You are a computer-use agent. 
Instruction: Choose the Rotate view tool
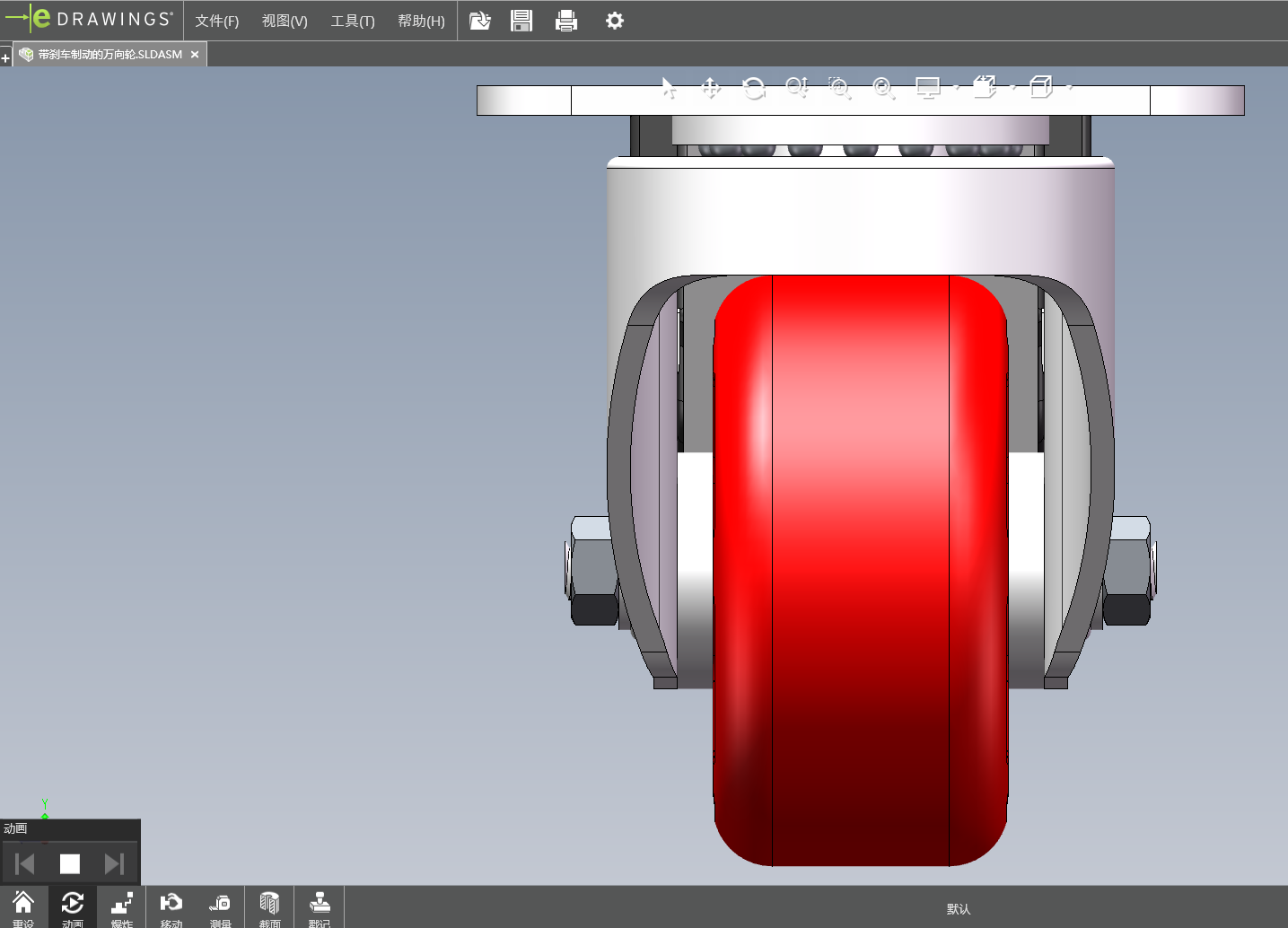pos(754,88)
